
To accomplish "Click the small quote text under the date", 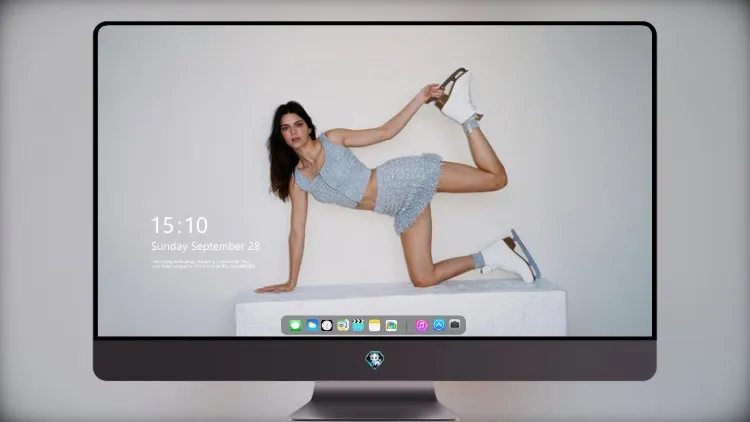I will point(203,264).
